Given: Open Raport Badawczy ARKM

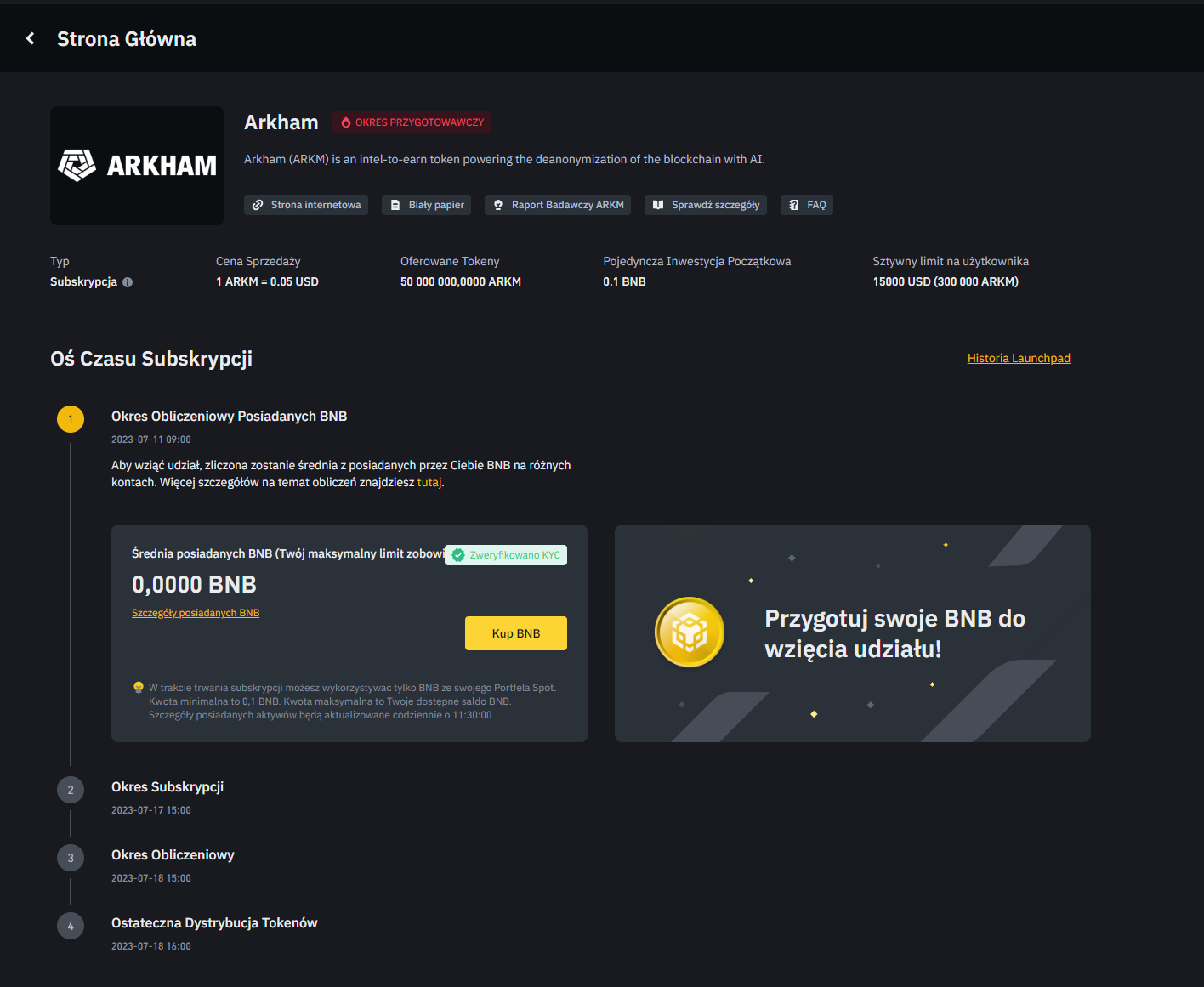Looking at the screenshot, I should [x=558, y=205].
